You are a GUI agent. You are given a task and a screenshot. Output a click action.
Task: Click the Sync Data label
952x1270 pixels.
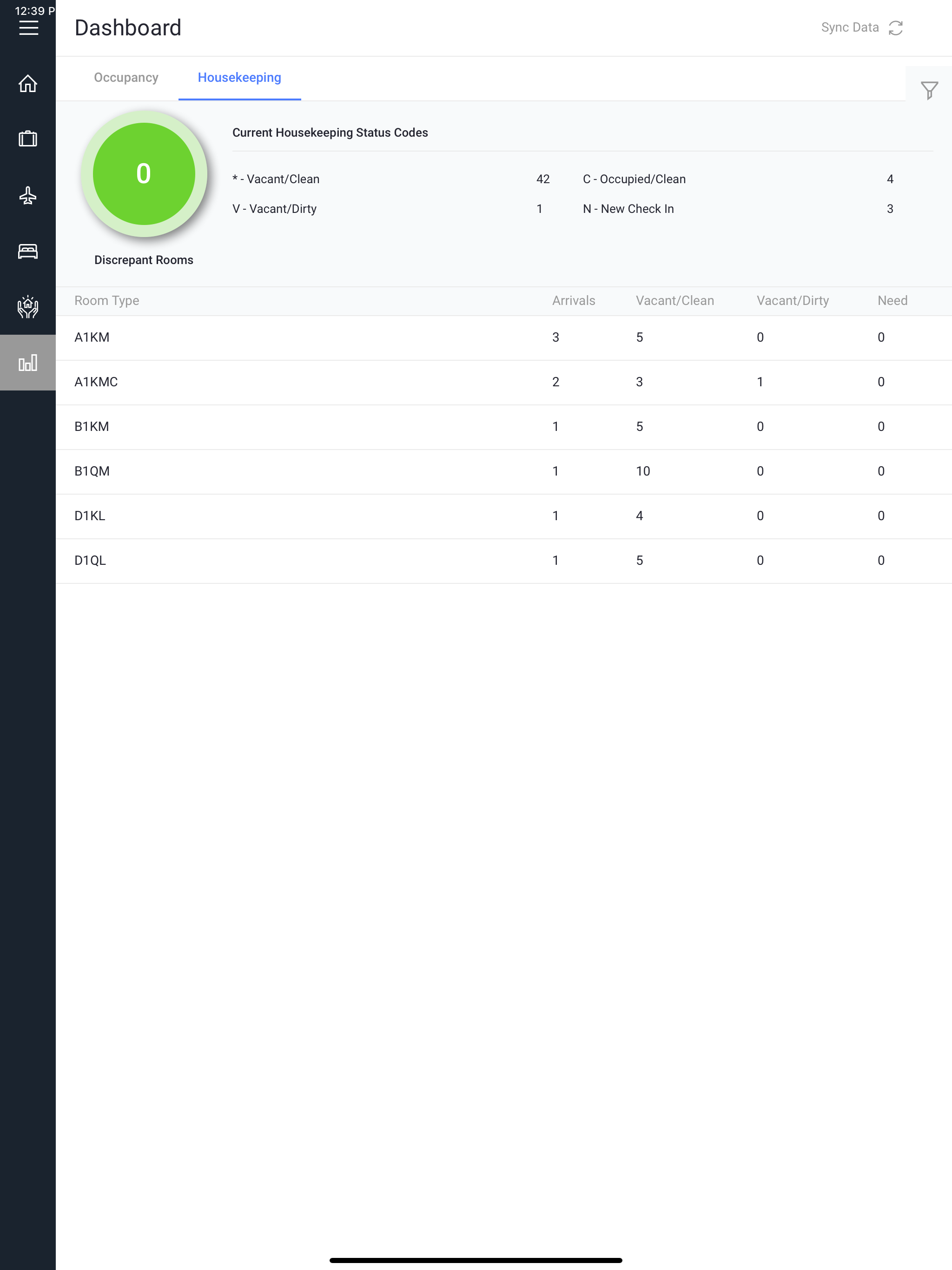[x=850, y=27]
